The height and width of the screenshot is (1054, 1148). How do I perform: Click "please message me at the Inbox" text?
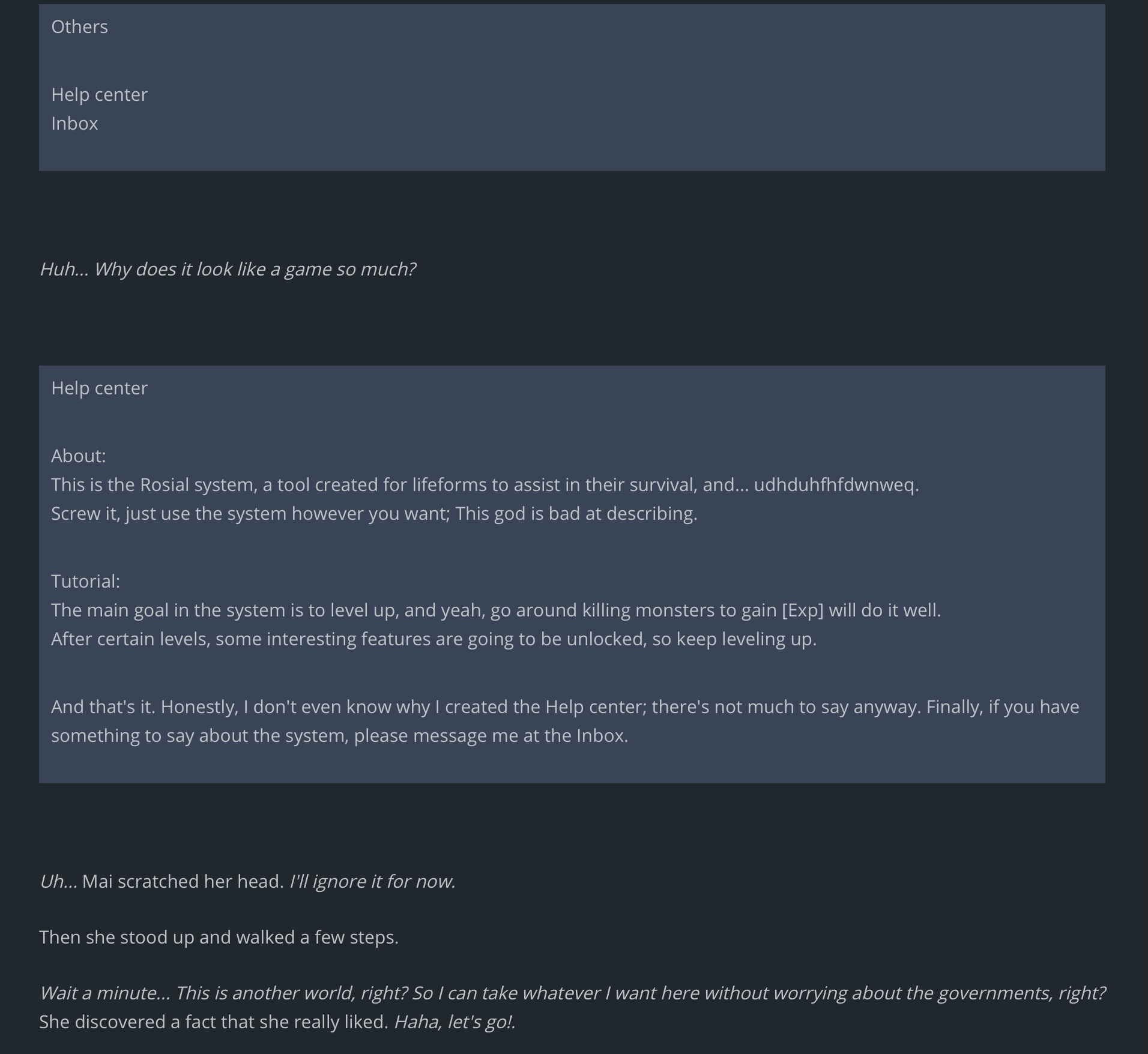[491, 736]
